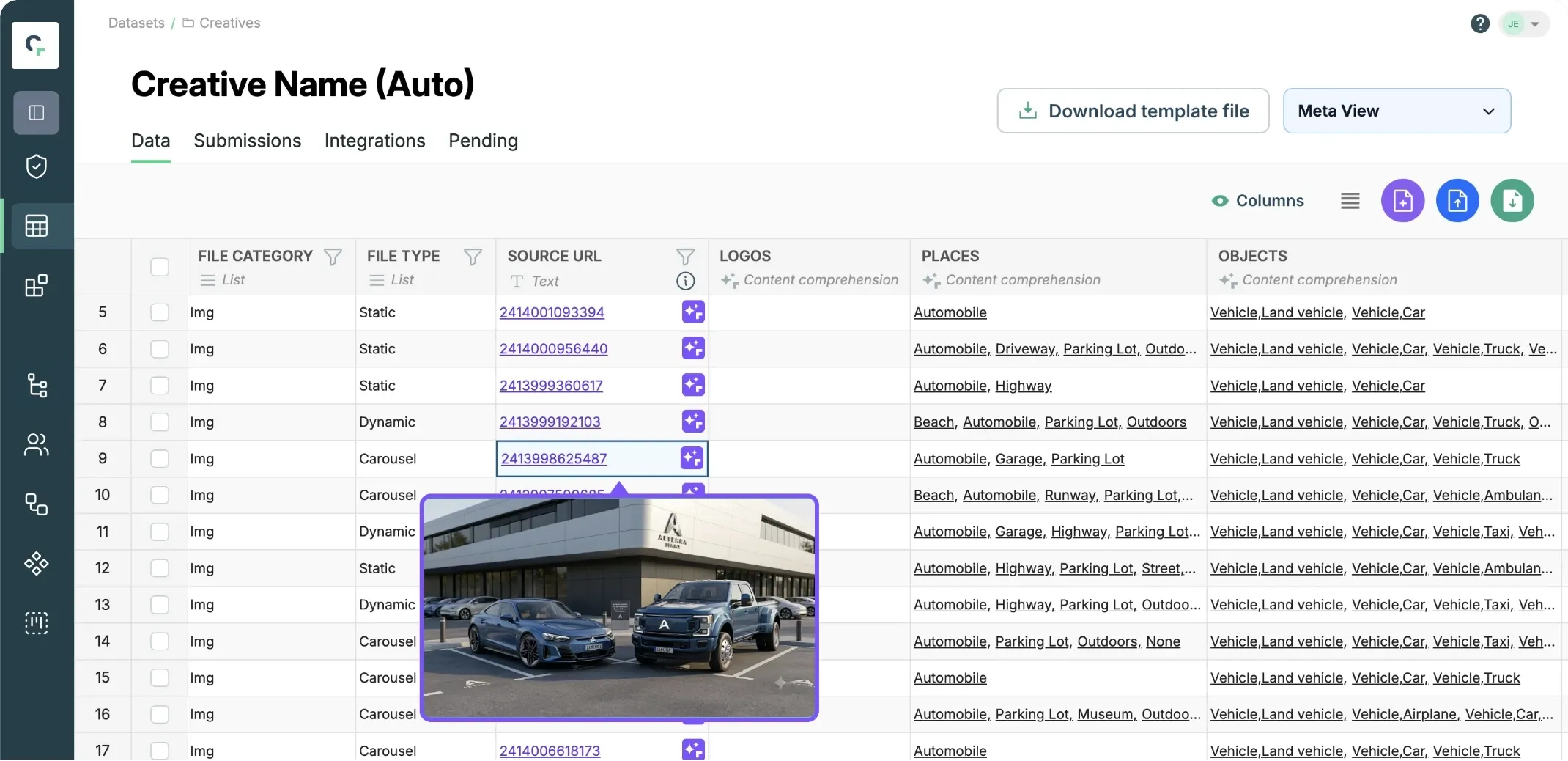Viewport: 1568px width, 761px height.
Task: Filter the FILE CATEGORY column
Action: pos(333,257)
